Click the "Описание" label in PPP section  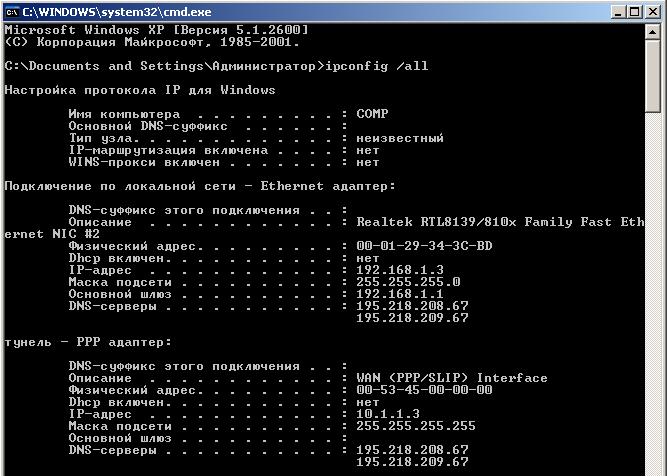100,378
